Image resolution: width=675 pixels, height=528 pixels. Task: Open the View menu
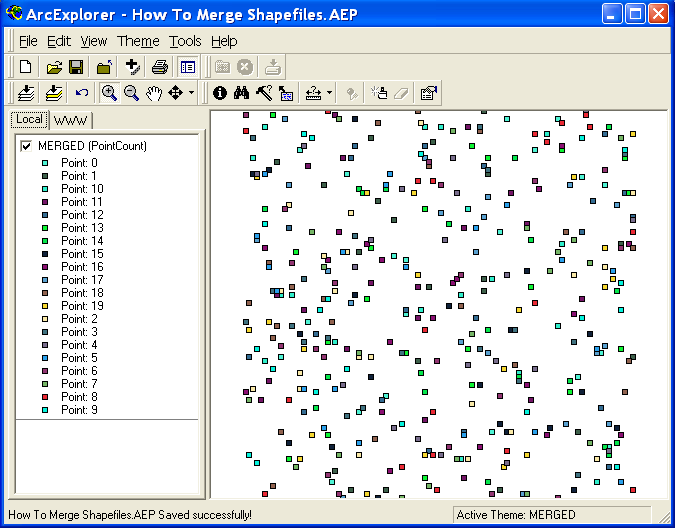93,41
